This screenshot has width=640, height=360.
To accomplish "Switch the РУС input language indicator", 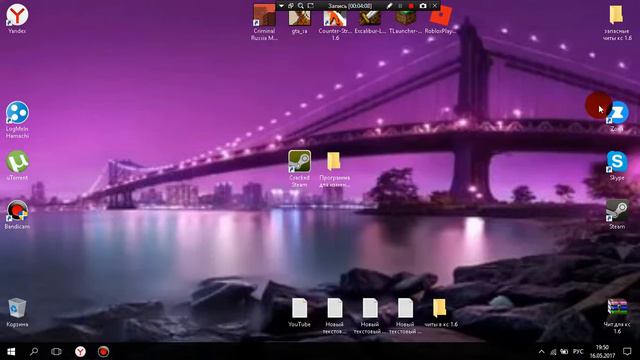I will [578, 351].
